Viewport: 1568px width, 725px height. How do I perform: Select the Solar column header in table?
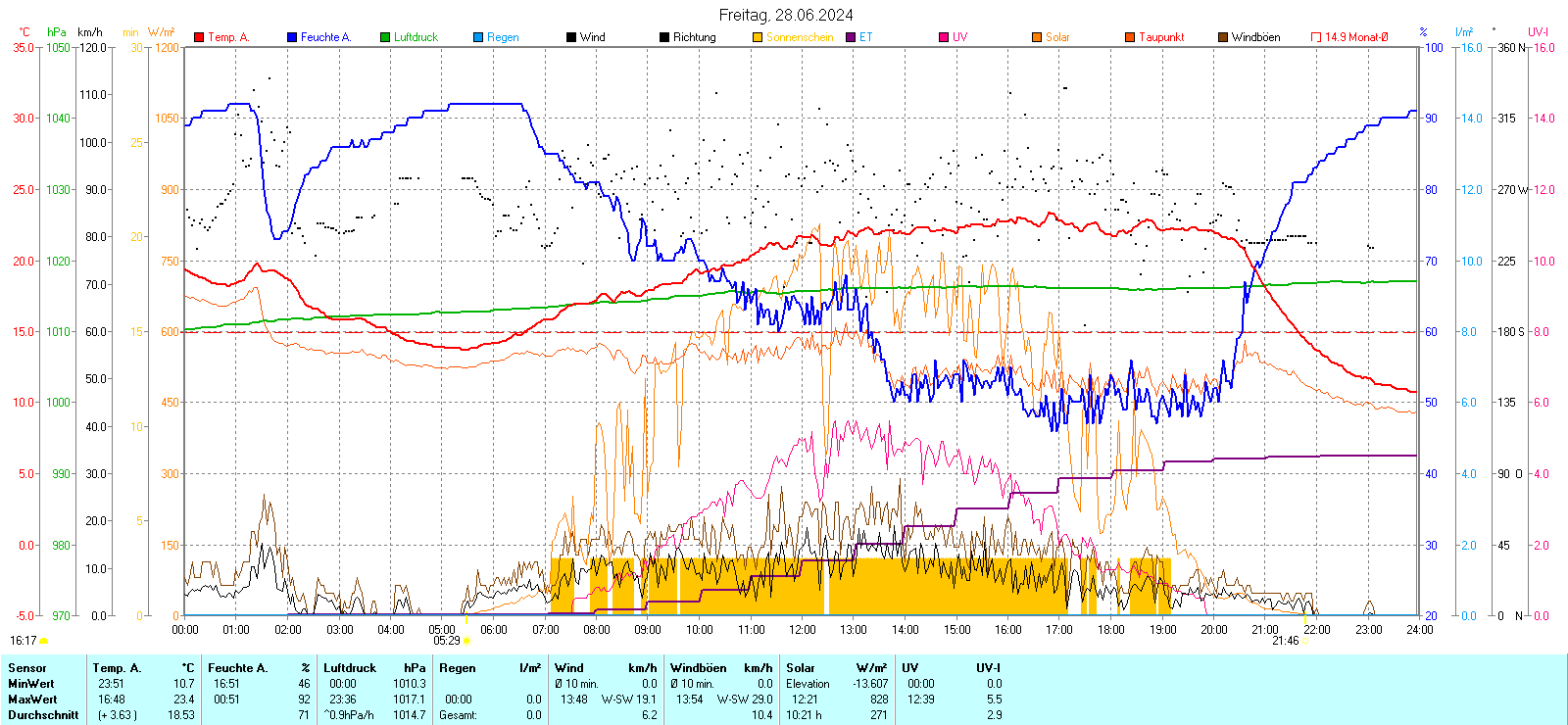pos(801,668)
